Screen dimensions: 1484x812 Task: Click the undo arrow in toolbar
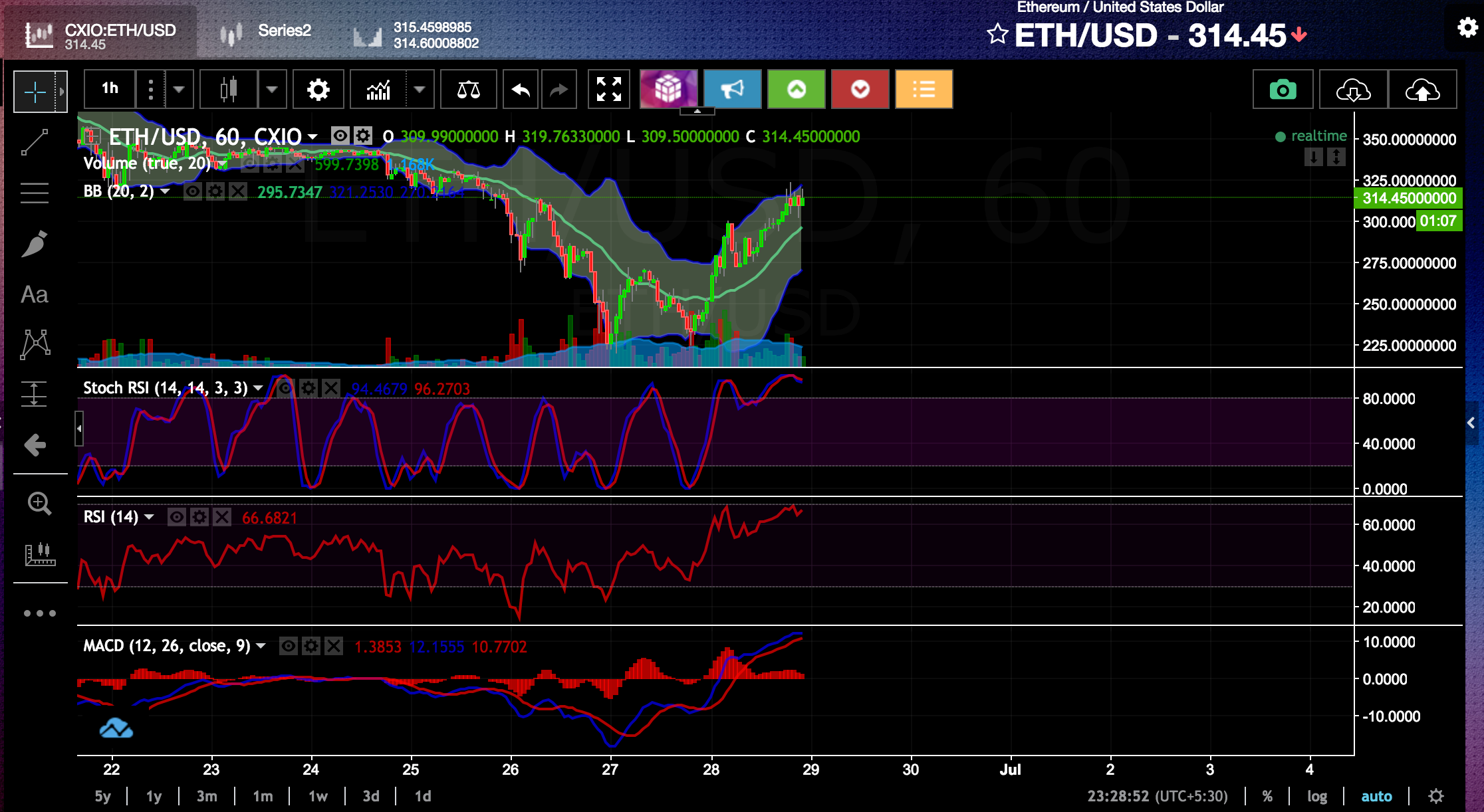pos(521,90)
